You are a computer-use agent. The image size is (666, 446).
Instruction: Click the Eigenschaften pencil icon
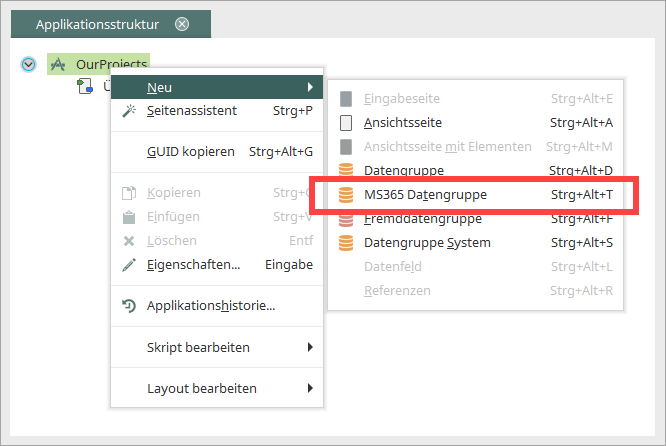tap(129, 265)
